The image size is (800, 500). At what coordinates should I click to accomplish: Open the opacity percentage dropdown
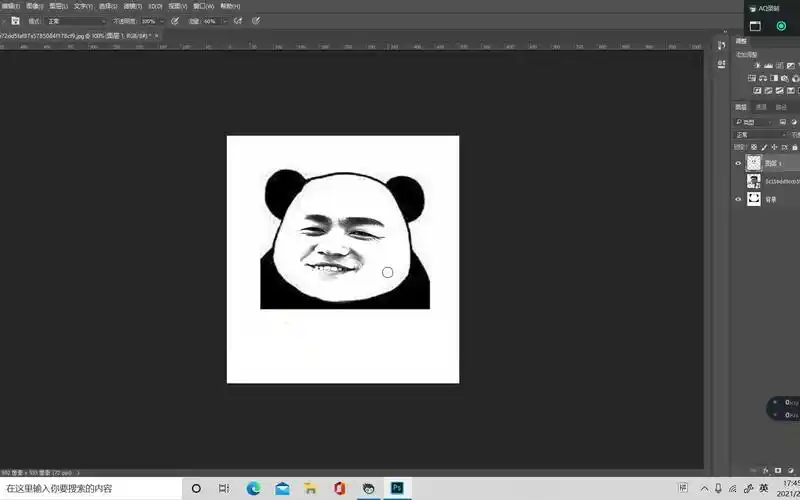point(162,20)
